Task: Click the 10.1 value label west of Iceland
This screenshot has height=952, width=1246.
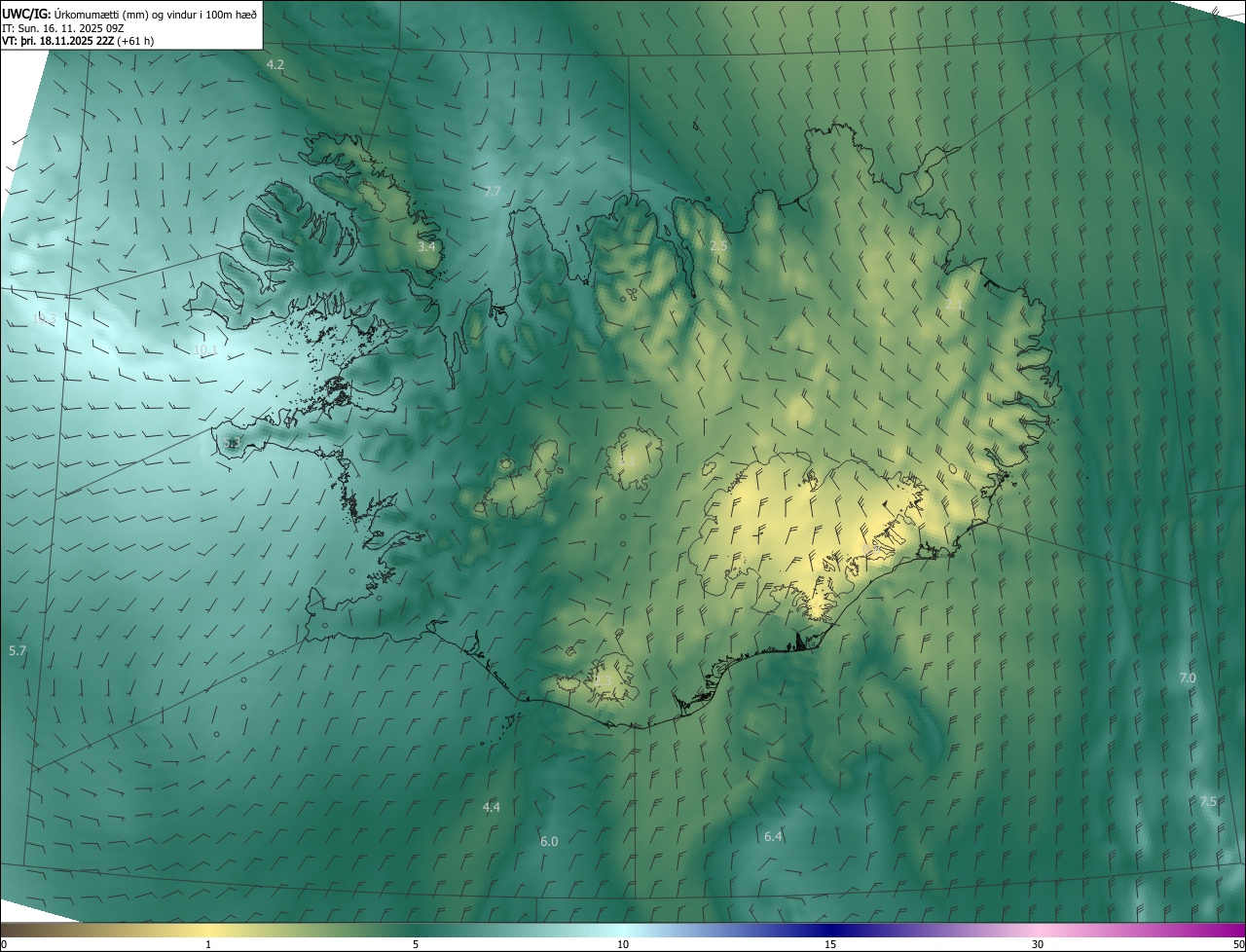Action: click(x=205, y=350)
